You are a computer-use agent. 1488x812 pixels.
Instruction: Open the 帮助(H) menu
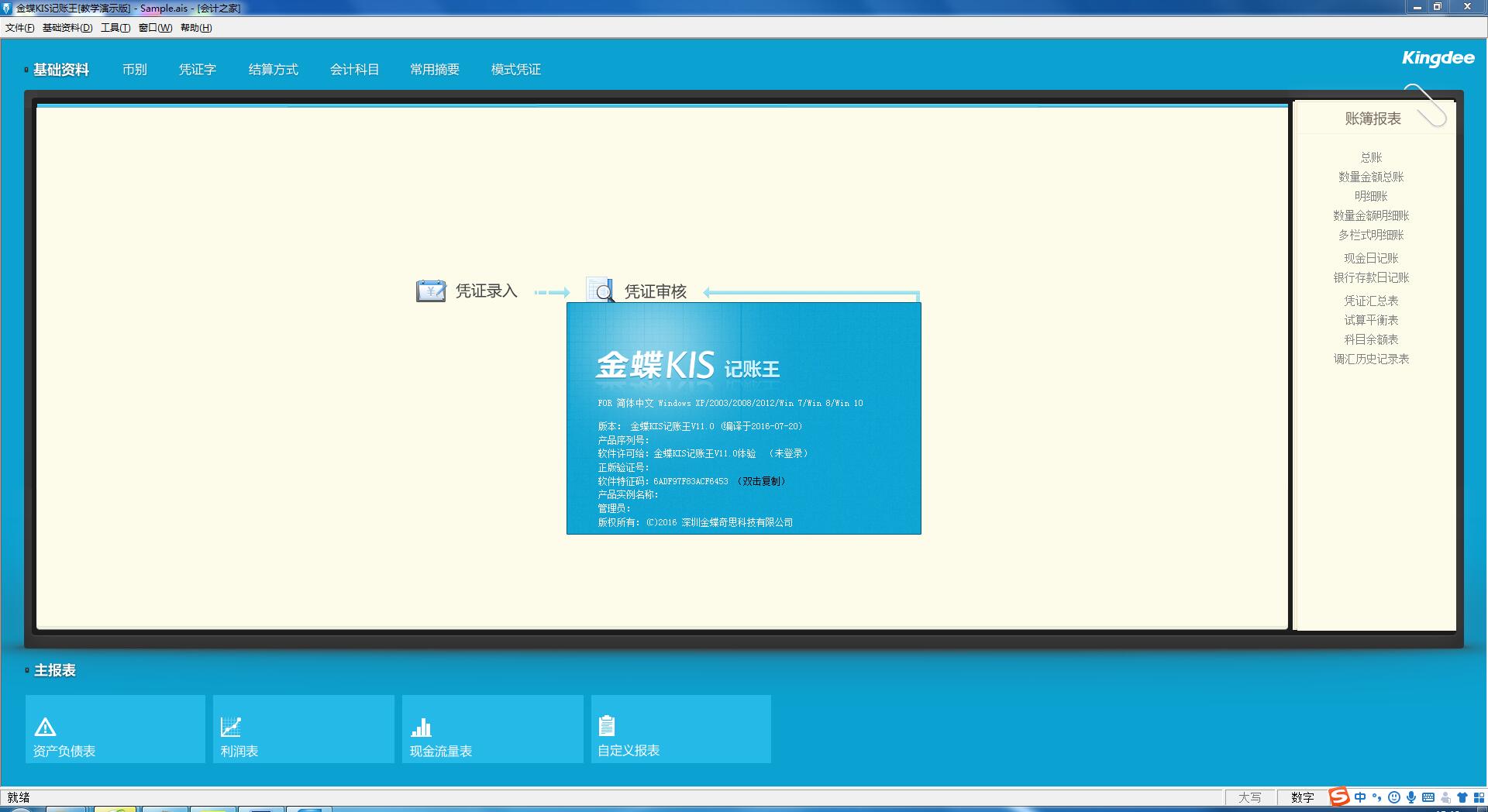point(196,28)
